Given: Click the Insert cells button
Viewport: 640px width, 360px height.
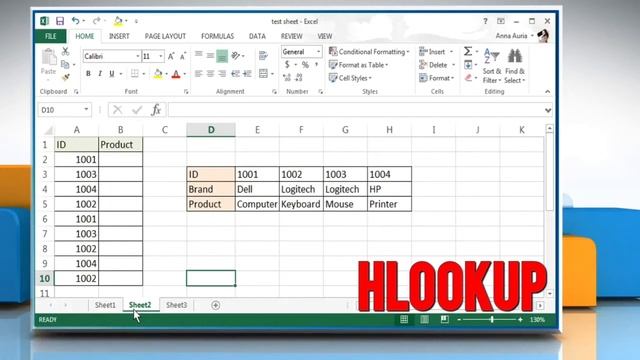Looking at the screenshot, I should (433, 52).
